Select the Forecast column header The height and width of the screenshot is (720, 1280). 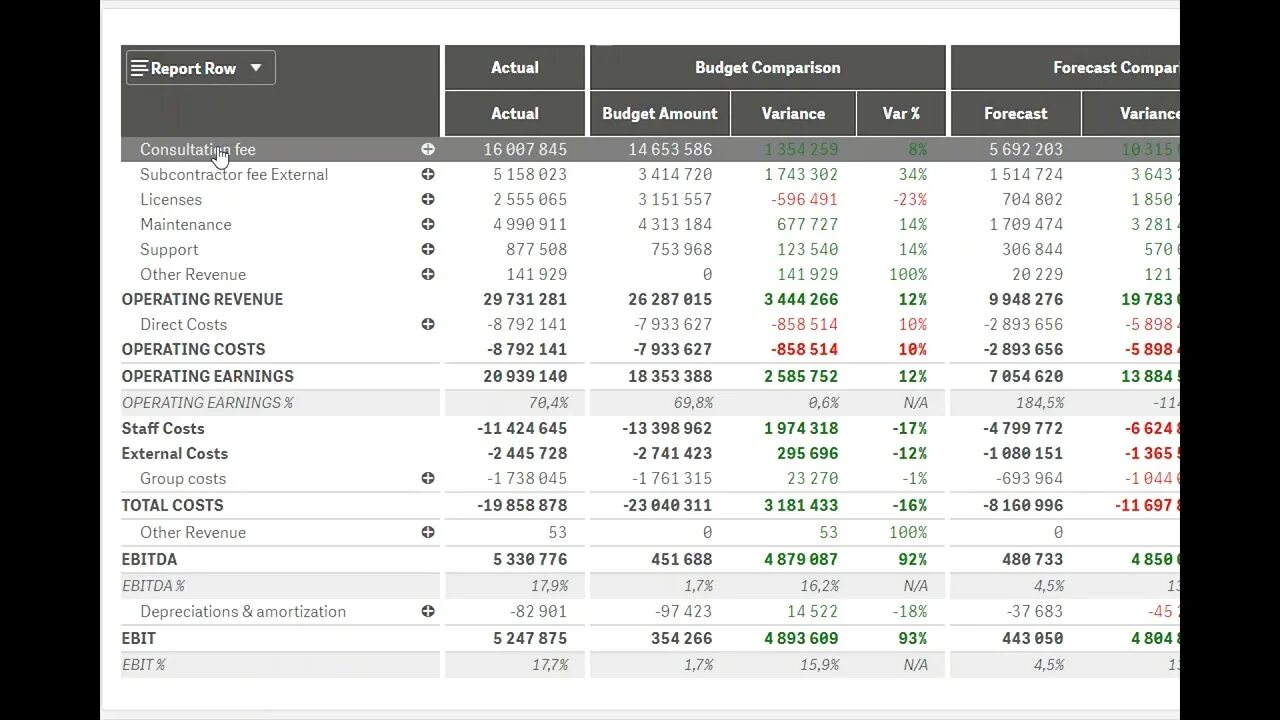coord(1015,114)
